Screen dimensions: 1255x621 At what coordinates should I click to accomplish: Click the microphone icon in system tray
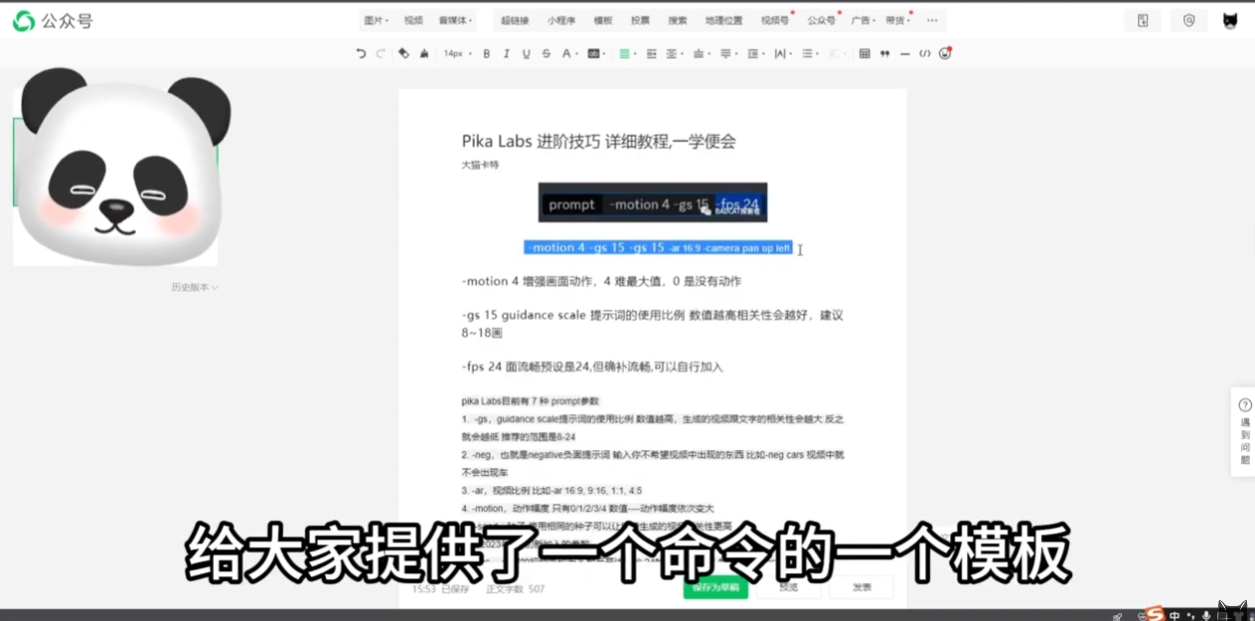(x=1207, y=615)
